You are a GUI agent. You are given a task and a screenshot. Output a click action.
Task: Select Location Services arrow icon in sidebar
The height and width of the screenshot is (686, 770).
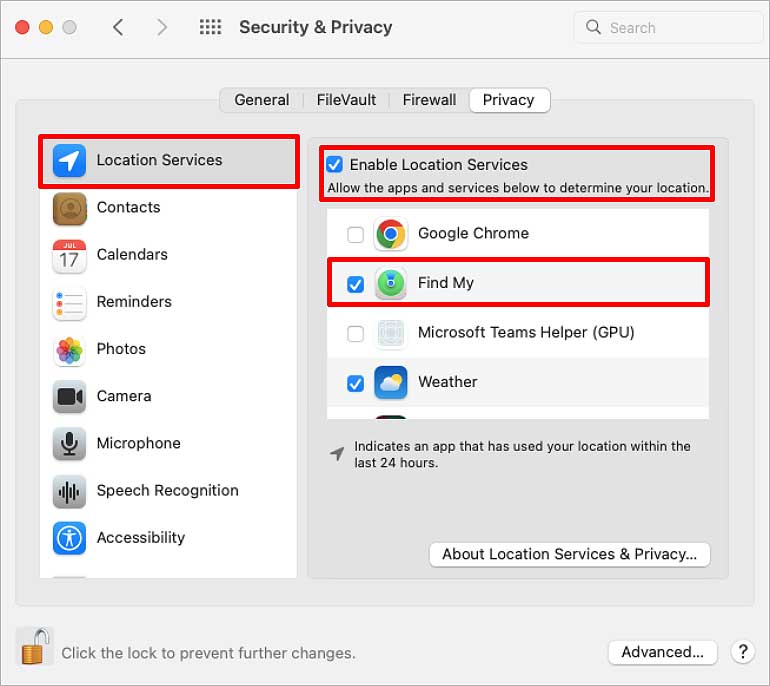69,161
